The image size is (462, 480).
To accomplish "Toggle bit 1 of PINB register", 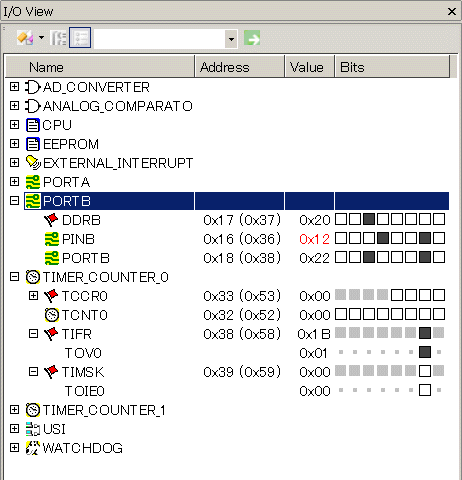I will pos(425,238).
